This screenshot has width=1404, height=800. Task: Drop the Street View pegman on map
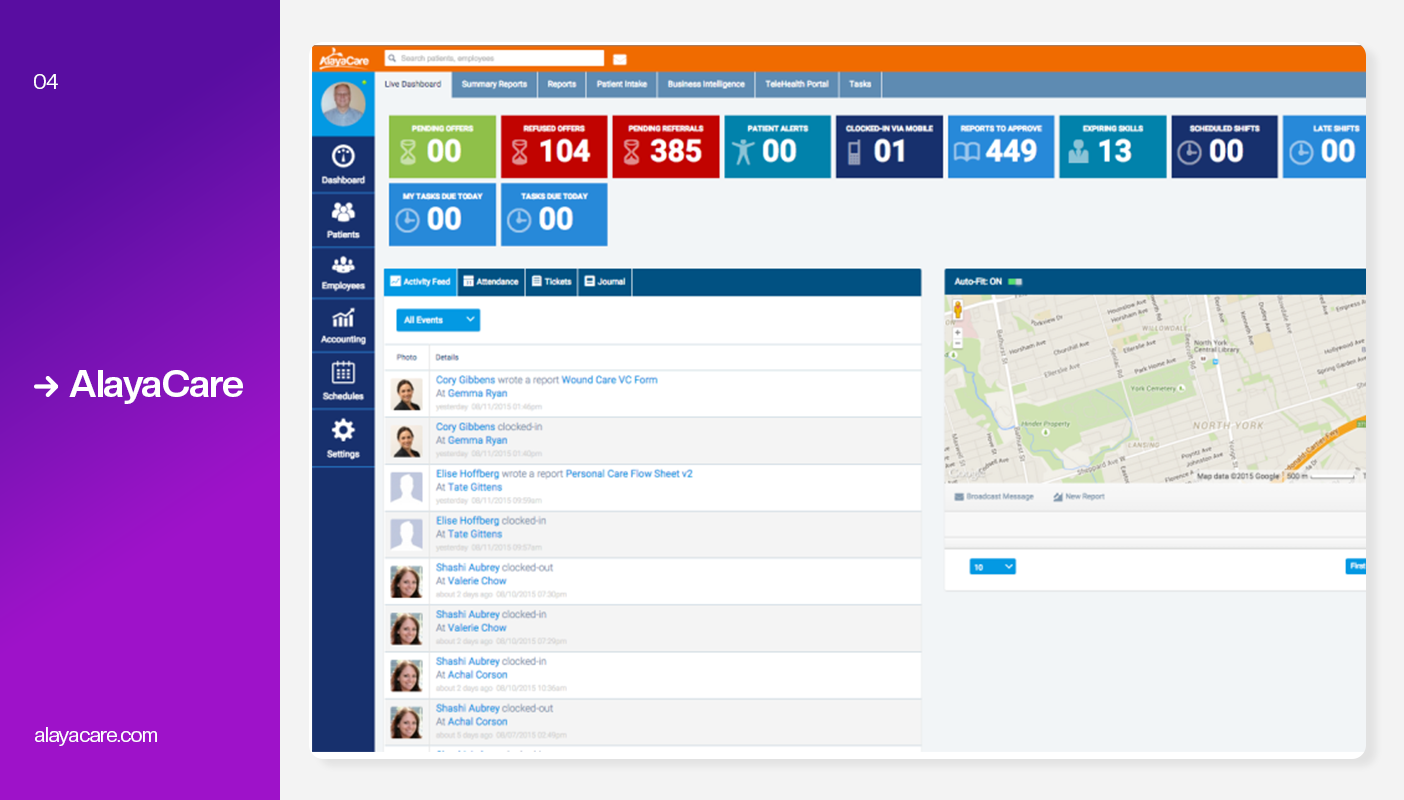coord(957,309)
